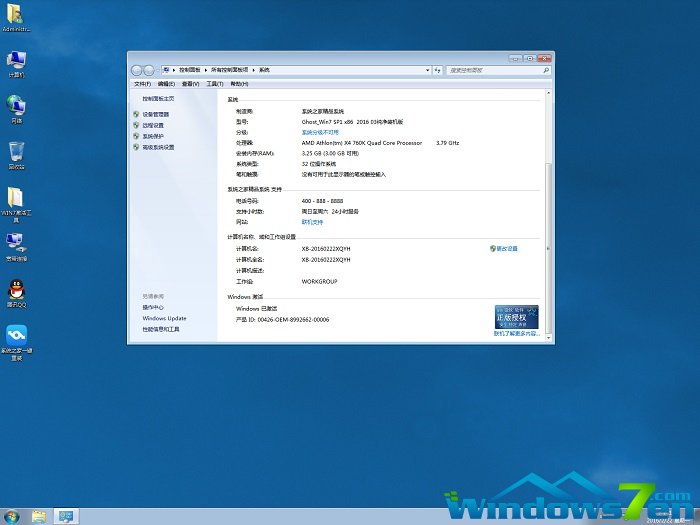This screenshot has height=525, width=700.
Task: Select the Control Panel taskbar button
Action: 66,517
